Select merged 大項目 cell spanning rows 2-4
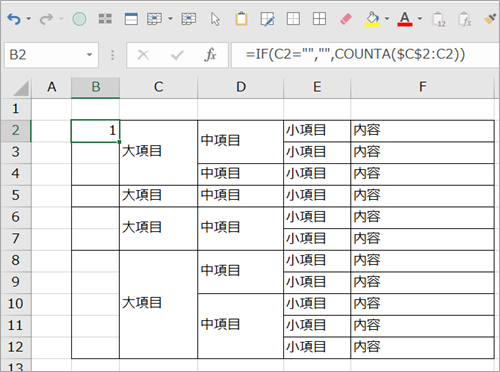 [158, 153]
